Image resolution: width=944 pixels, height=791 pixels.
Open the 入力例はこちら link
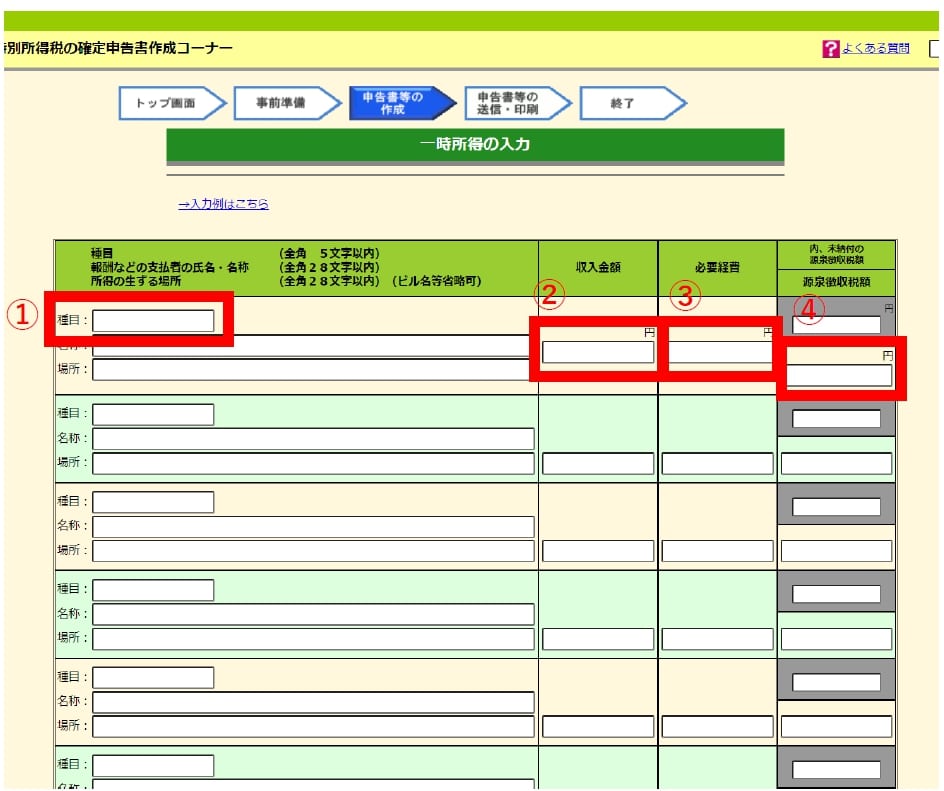(x=223, y=204)
